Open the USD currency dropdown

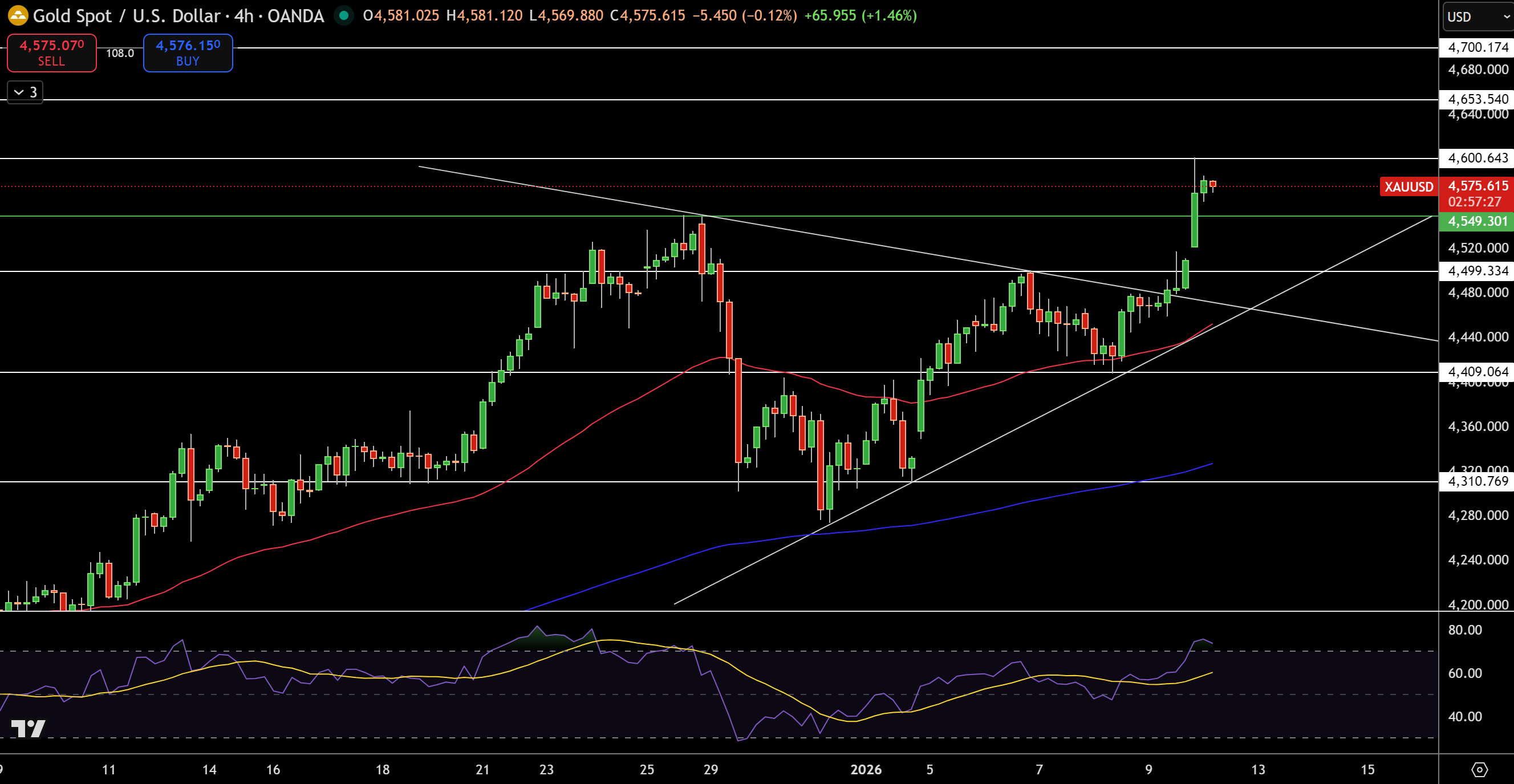click(1478, 17)
